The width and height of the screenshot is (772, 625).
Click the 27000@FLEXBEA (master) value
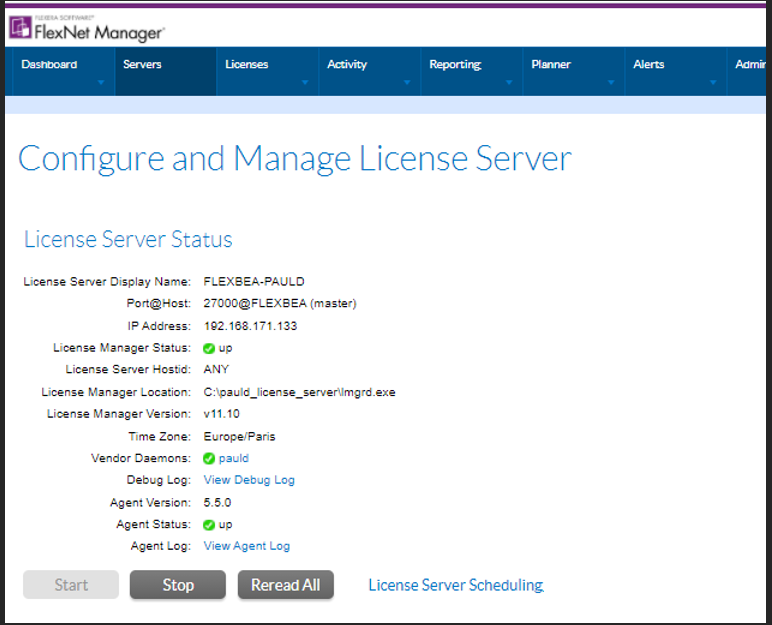280,303
